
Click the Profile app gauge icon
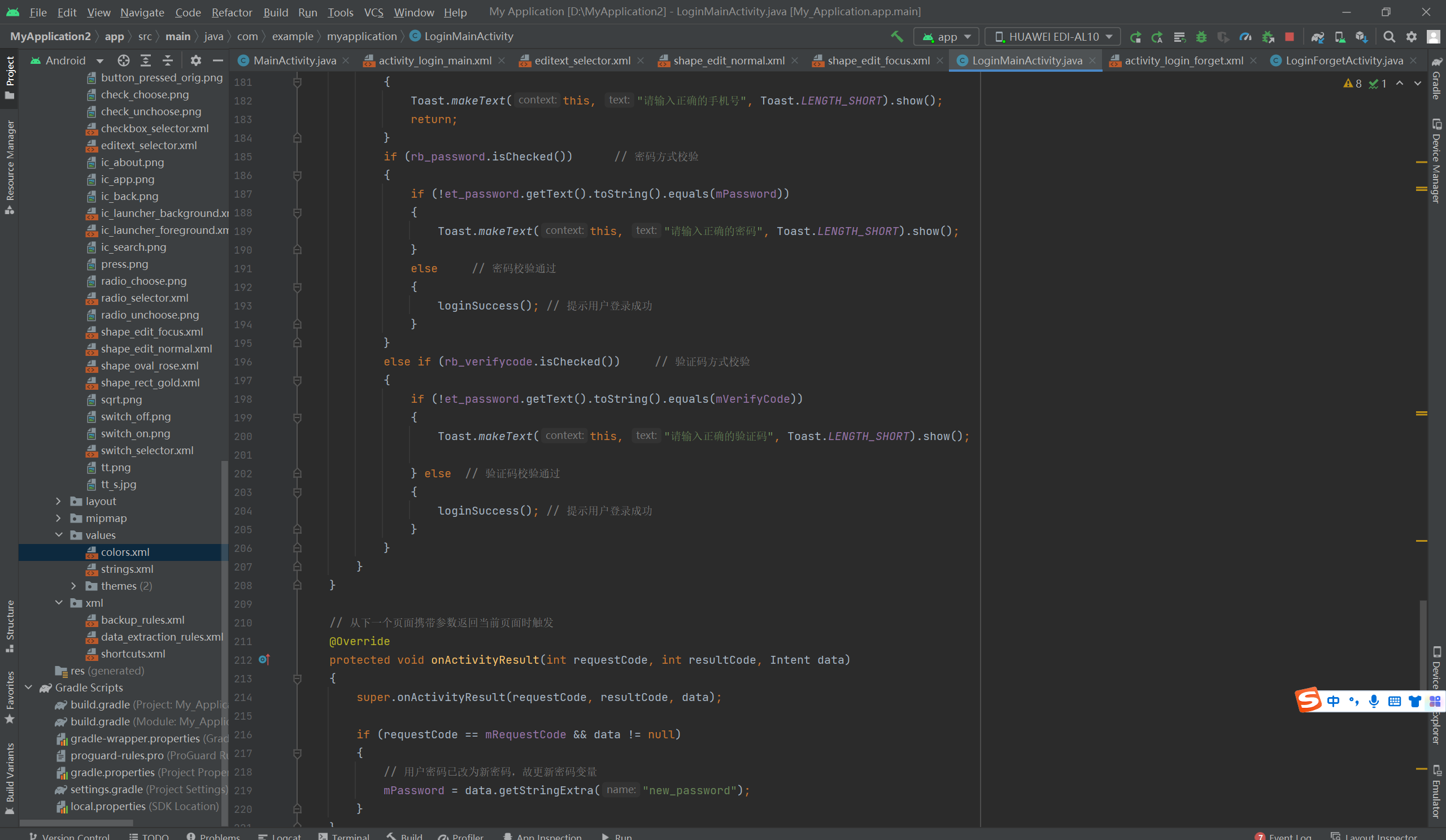(x=1245, y=37)
